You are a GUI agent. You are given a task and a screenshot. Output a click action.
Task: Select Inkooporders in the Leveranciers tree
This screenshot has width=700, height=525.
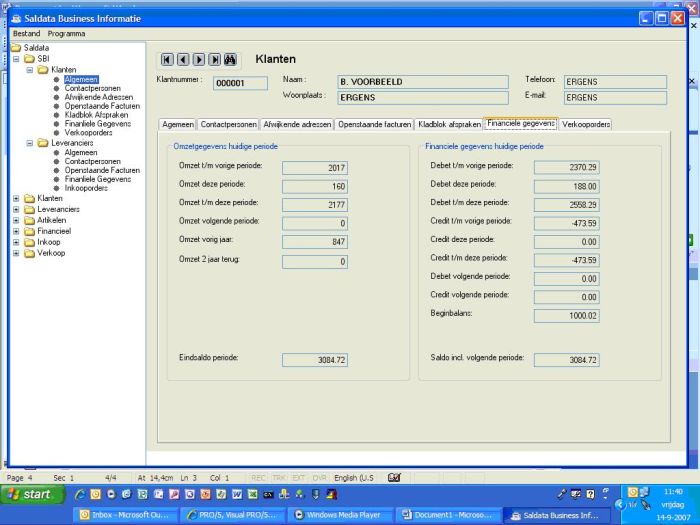(86, 187)
